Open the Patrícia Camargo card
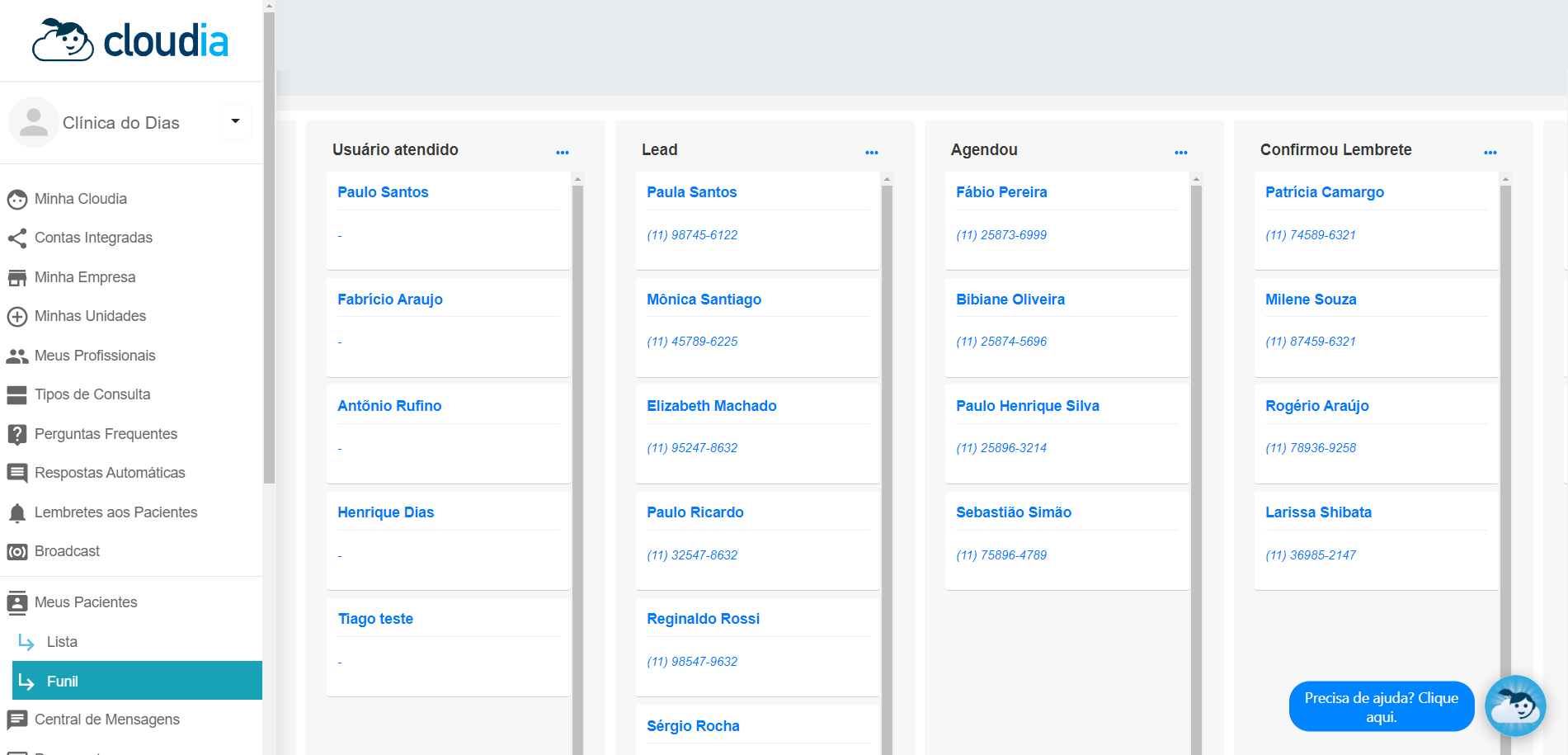This screenshot has height=755, width=1568. click(1377, 220)
